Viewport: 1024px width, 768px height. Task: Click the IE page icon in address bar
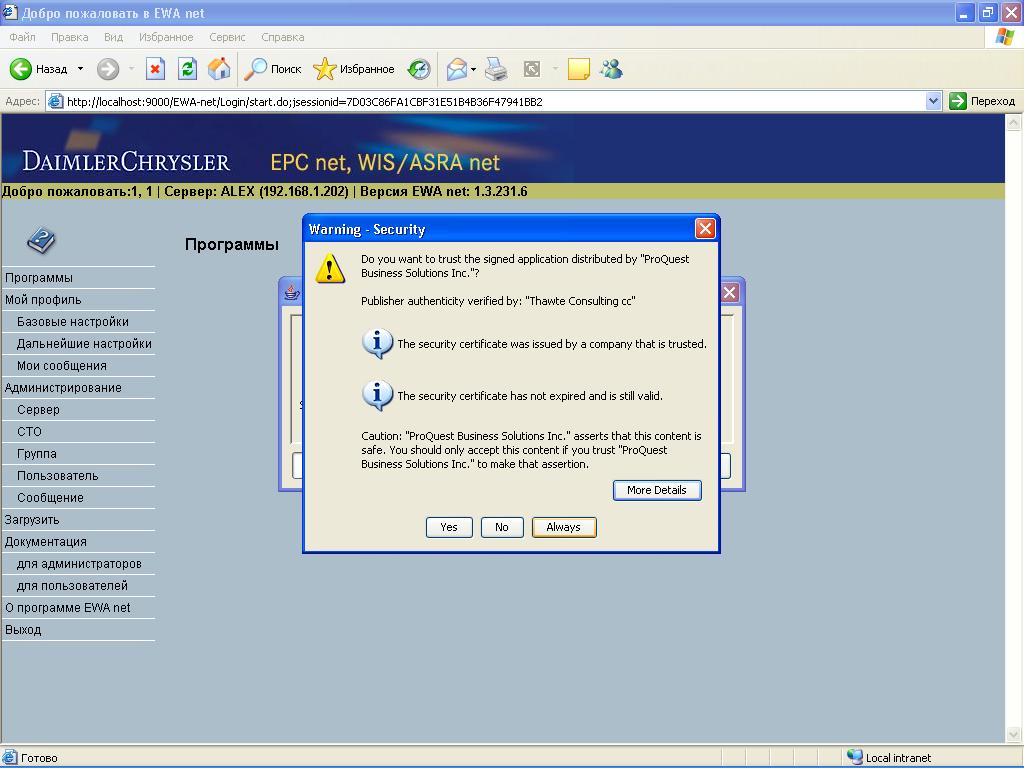56,101
